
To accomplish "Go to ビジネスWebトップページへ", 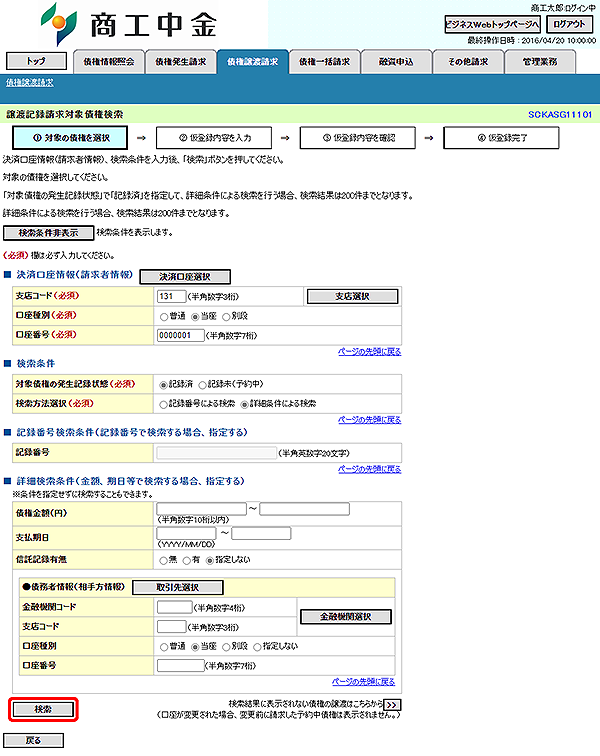I will click(x=492, y=25).
